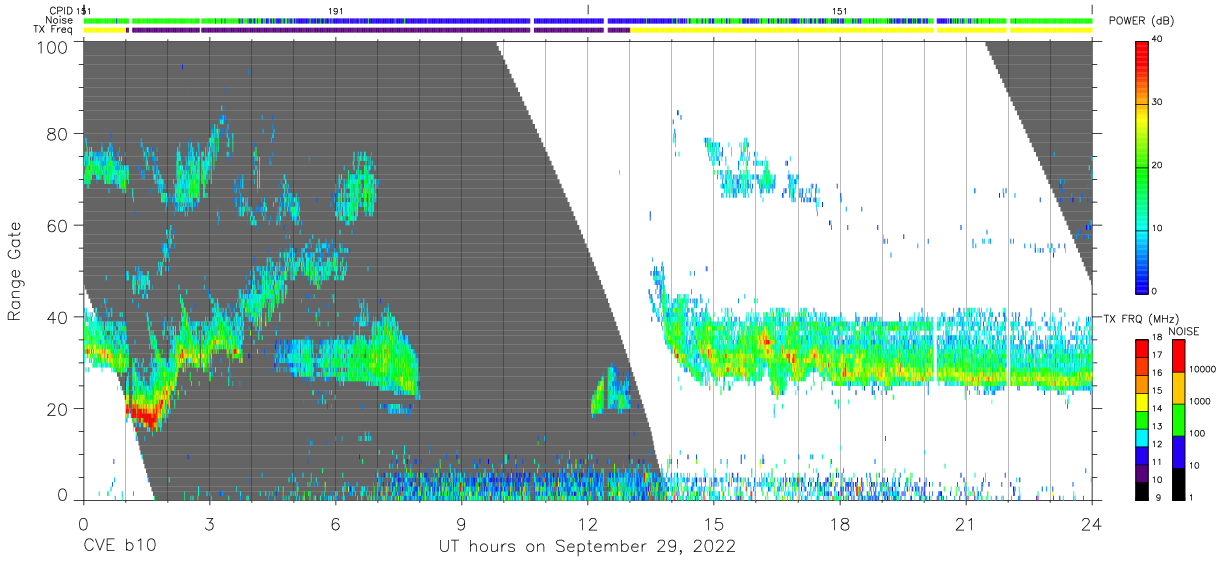
Task: Click the TX FRQ (MHz) legend title
Action: [1141, 319]
